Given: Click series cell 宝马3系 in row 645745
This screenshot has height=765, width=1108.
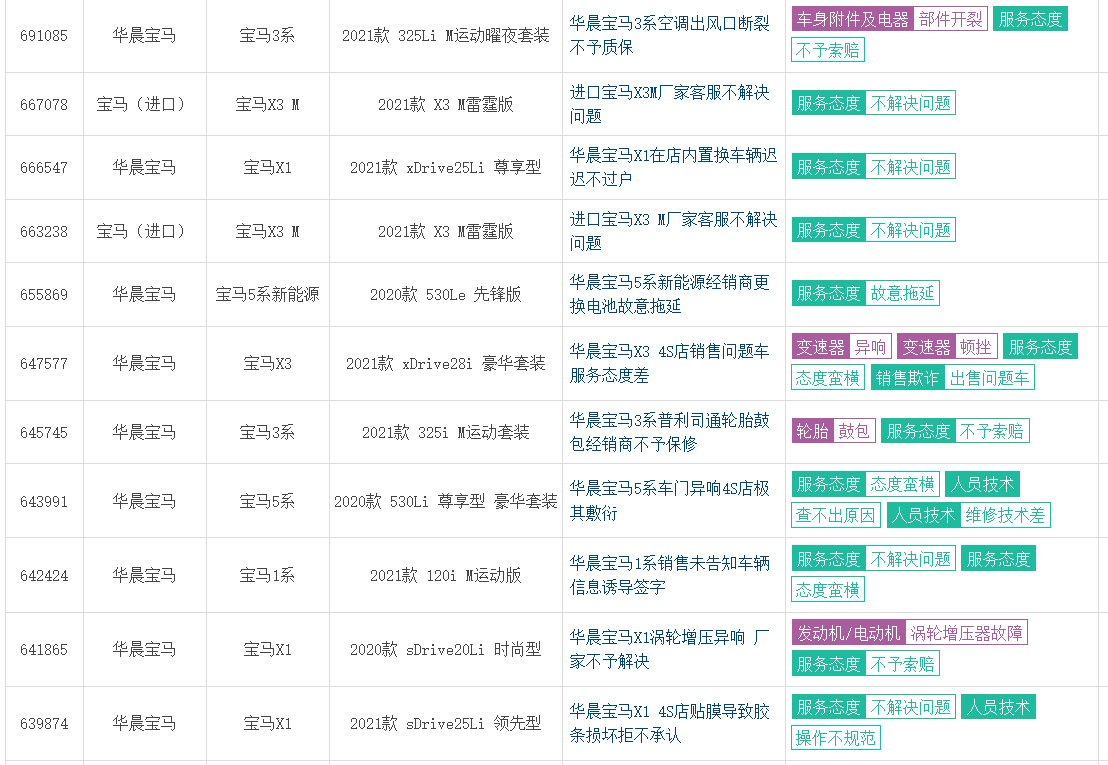Looking at the screenshot, I should [x=267, y=432].
